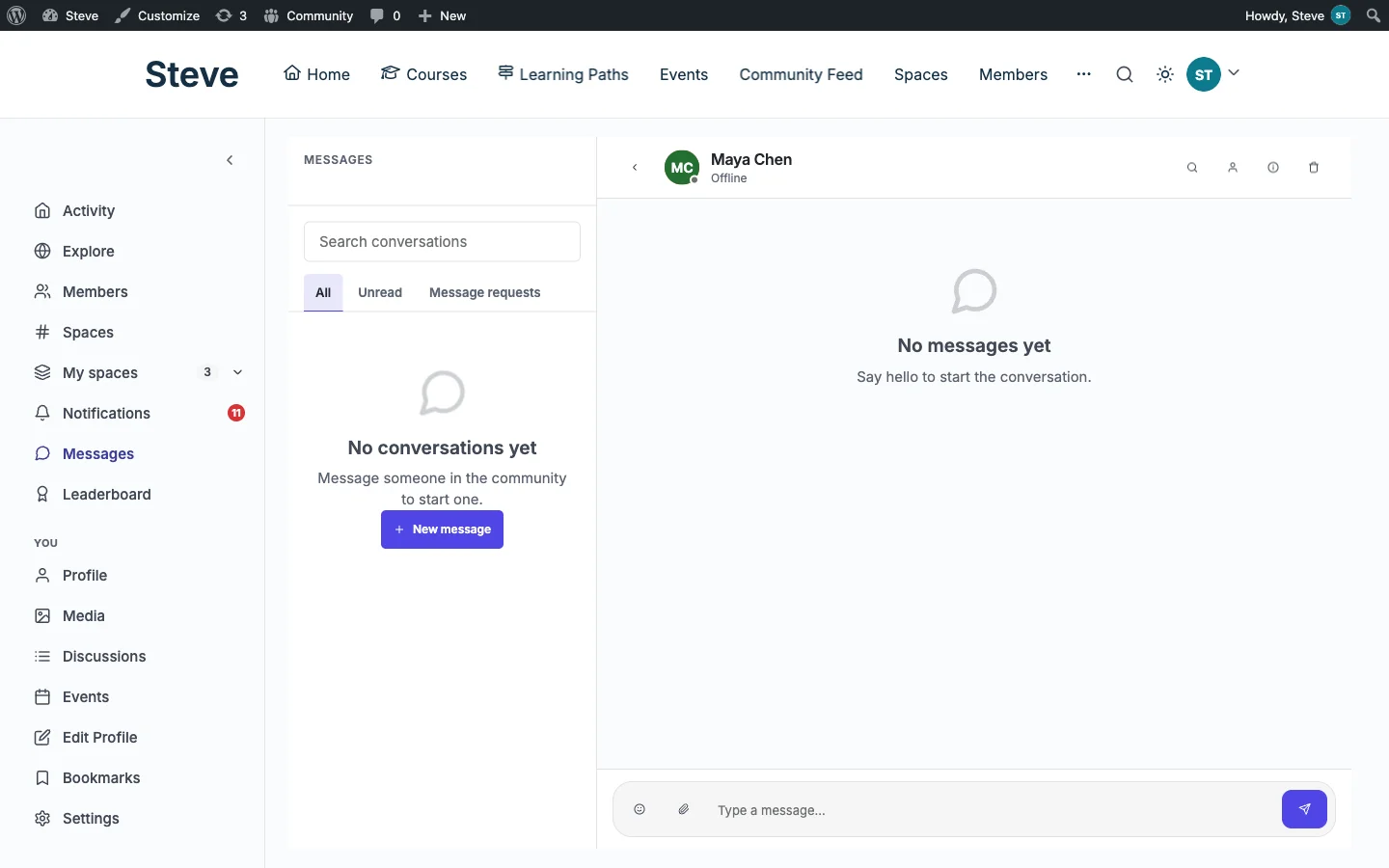1389x868 pixels.
Task: Click the Search conversations field
Action: click(442, 242)
